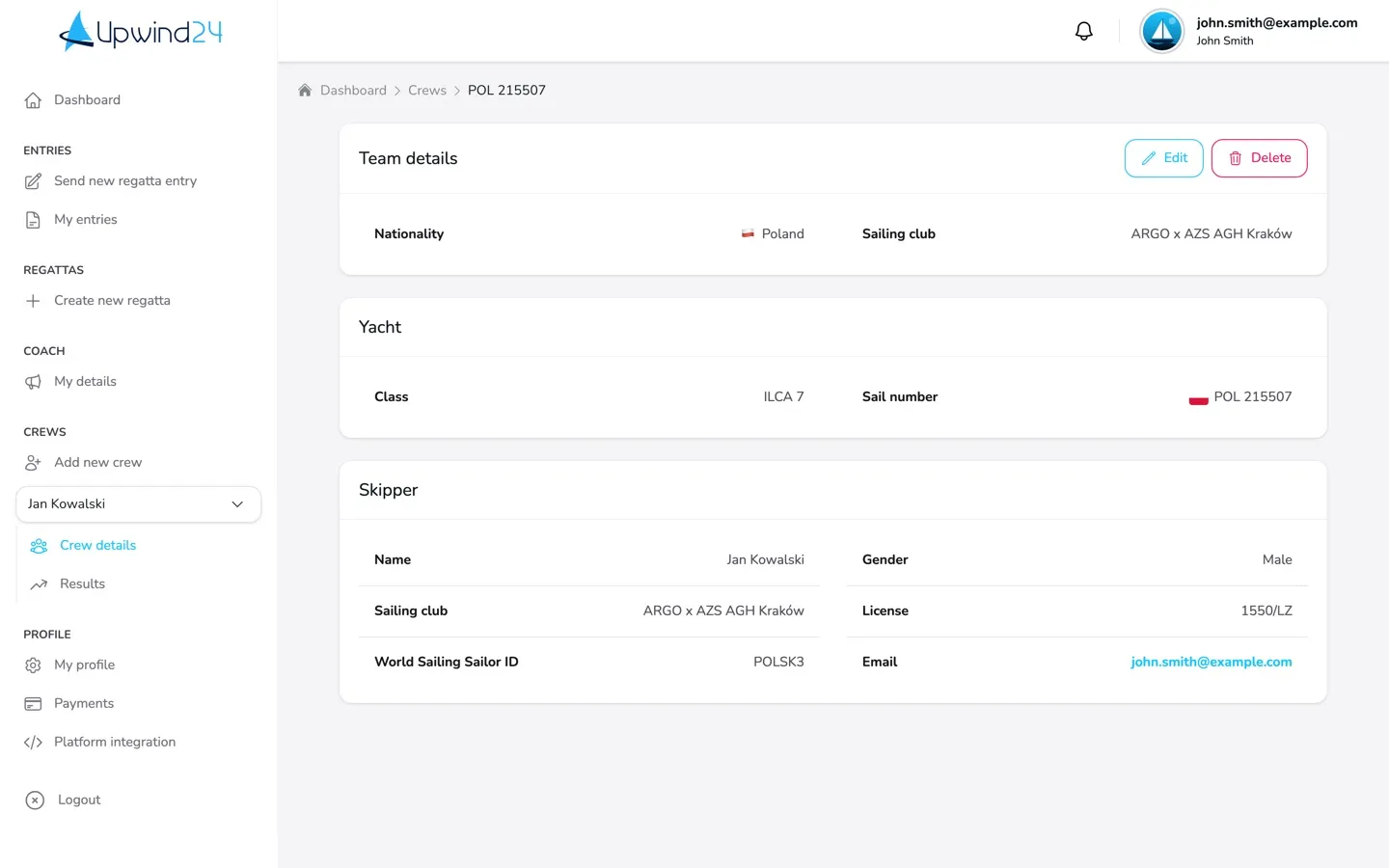Open notifications bell icon

(x=1084, y=31)
